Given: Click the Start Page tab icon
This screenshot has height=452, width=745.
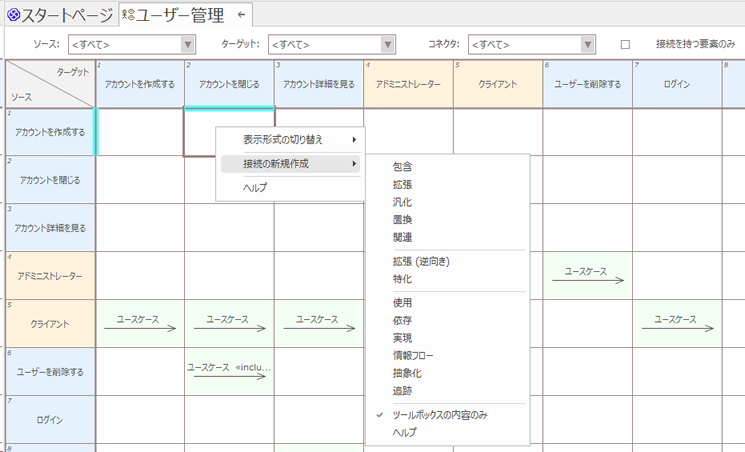Looking at the screenshot, I should [14, 15].
